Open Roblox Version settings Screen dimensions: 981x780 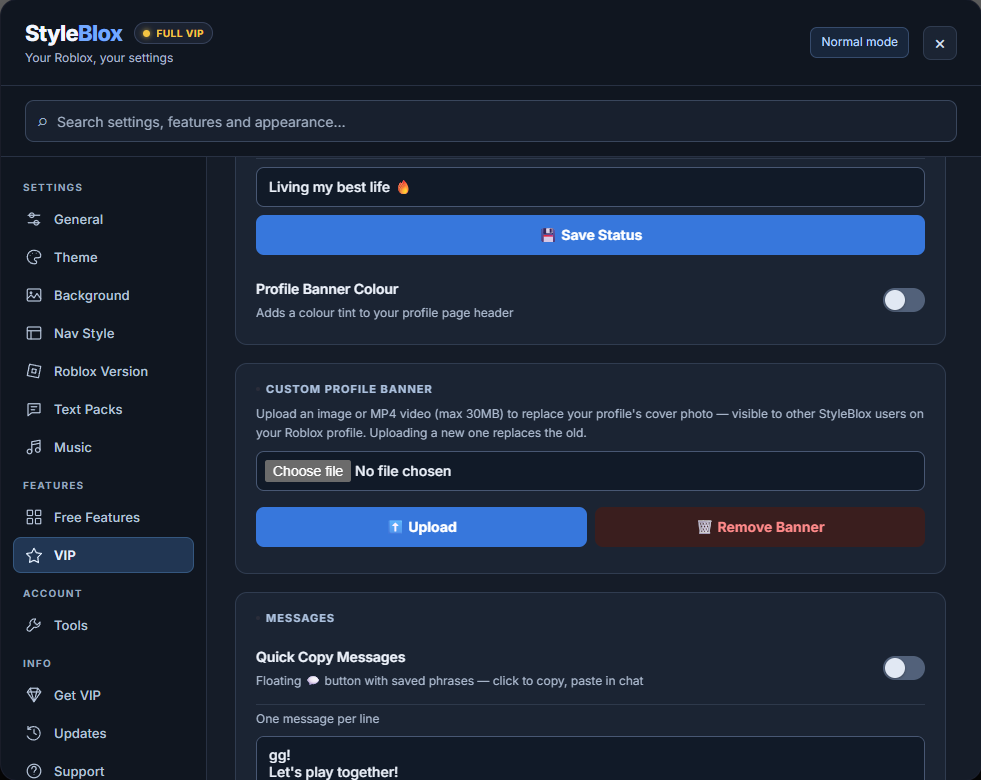[103, 372]
